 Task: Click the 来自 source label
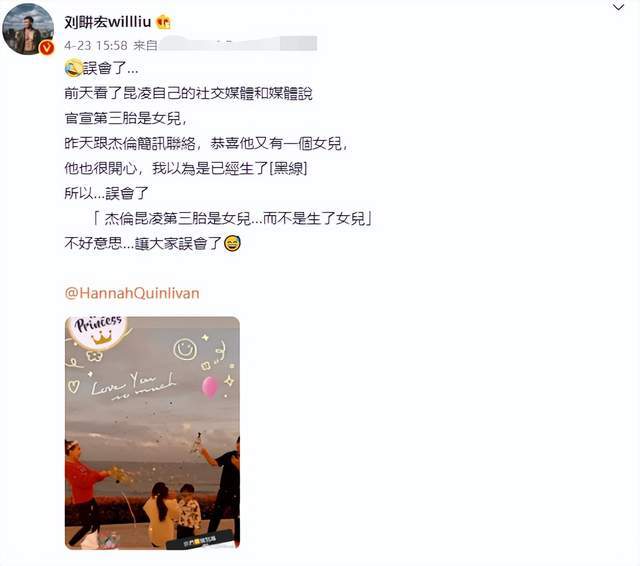(145, 45)
